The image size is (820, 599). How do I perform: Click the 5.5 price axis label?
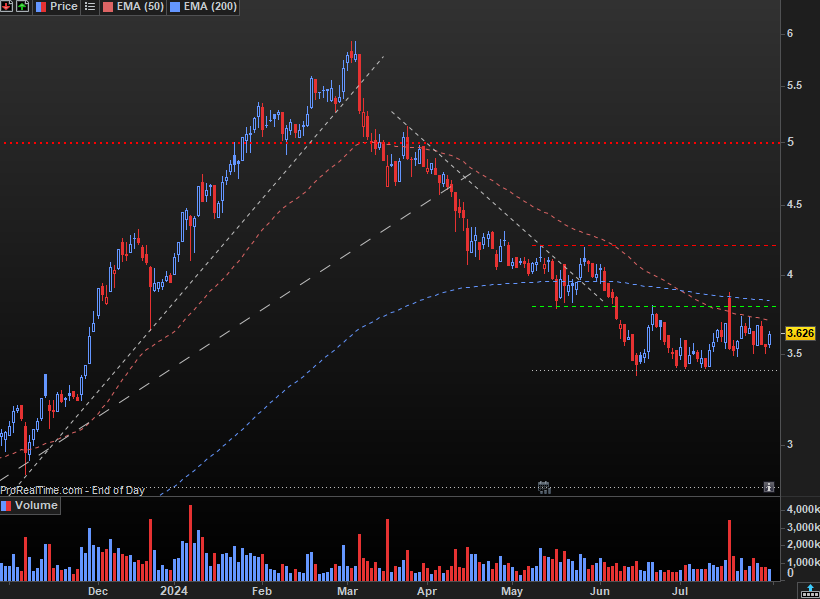point(794,85)
